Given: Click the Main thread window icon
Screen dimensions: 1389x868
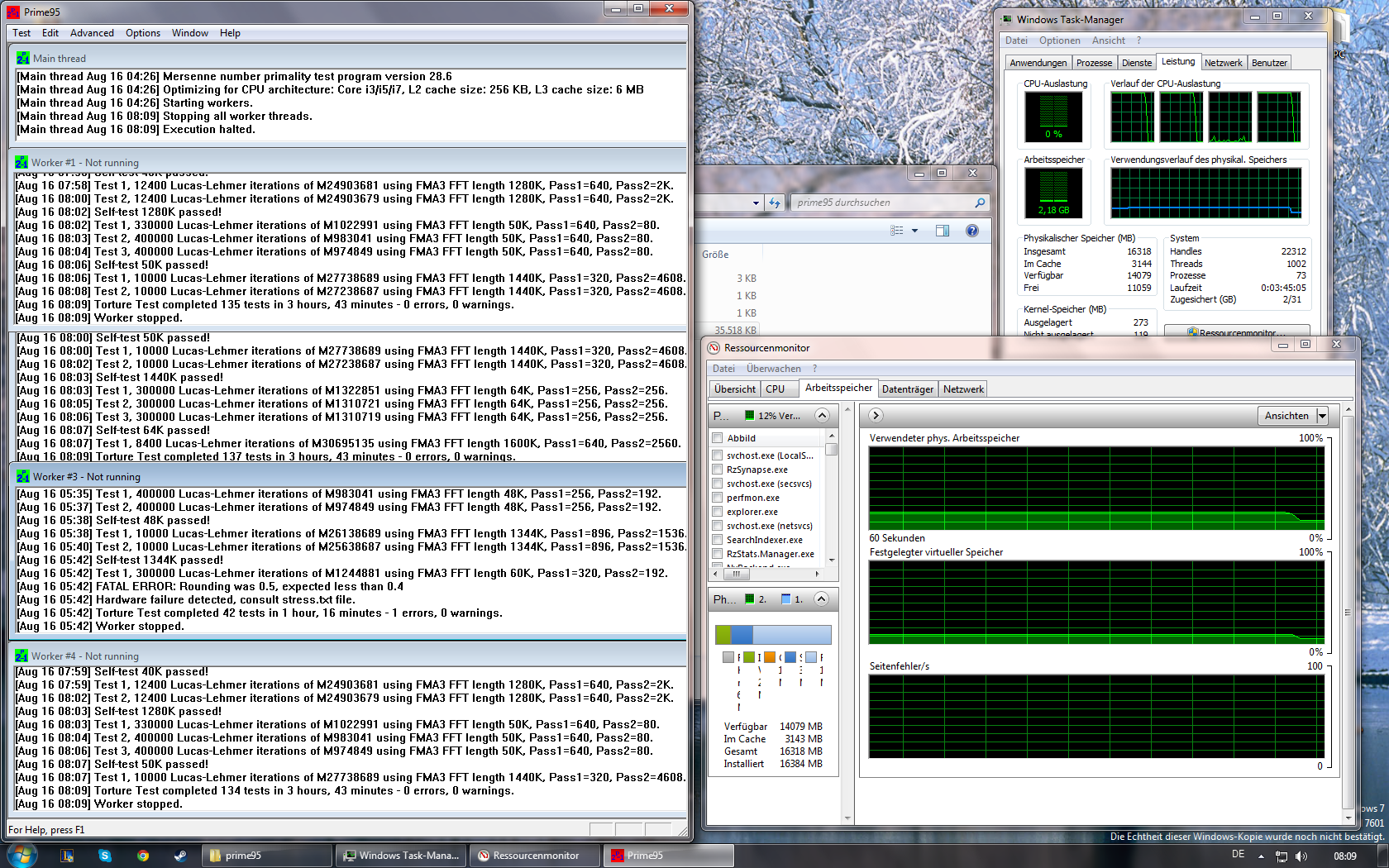Looking at the screenshot, I should 22,58.
